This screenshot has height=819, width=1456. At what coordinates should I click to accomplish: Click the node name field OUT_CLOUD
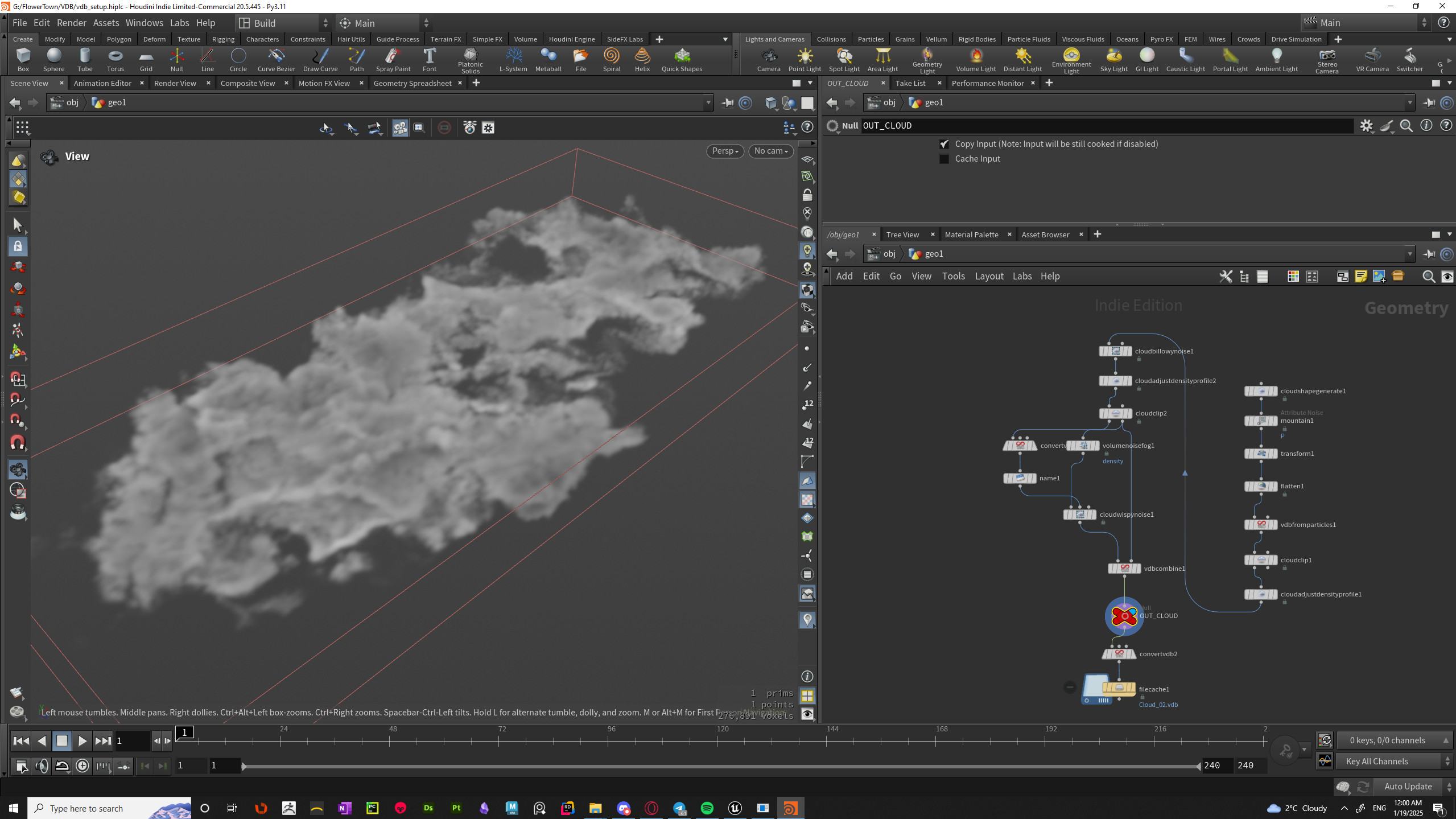(x=1106, y=126)
